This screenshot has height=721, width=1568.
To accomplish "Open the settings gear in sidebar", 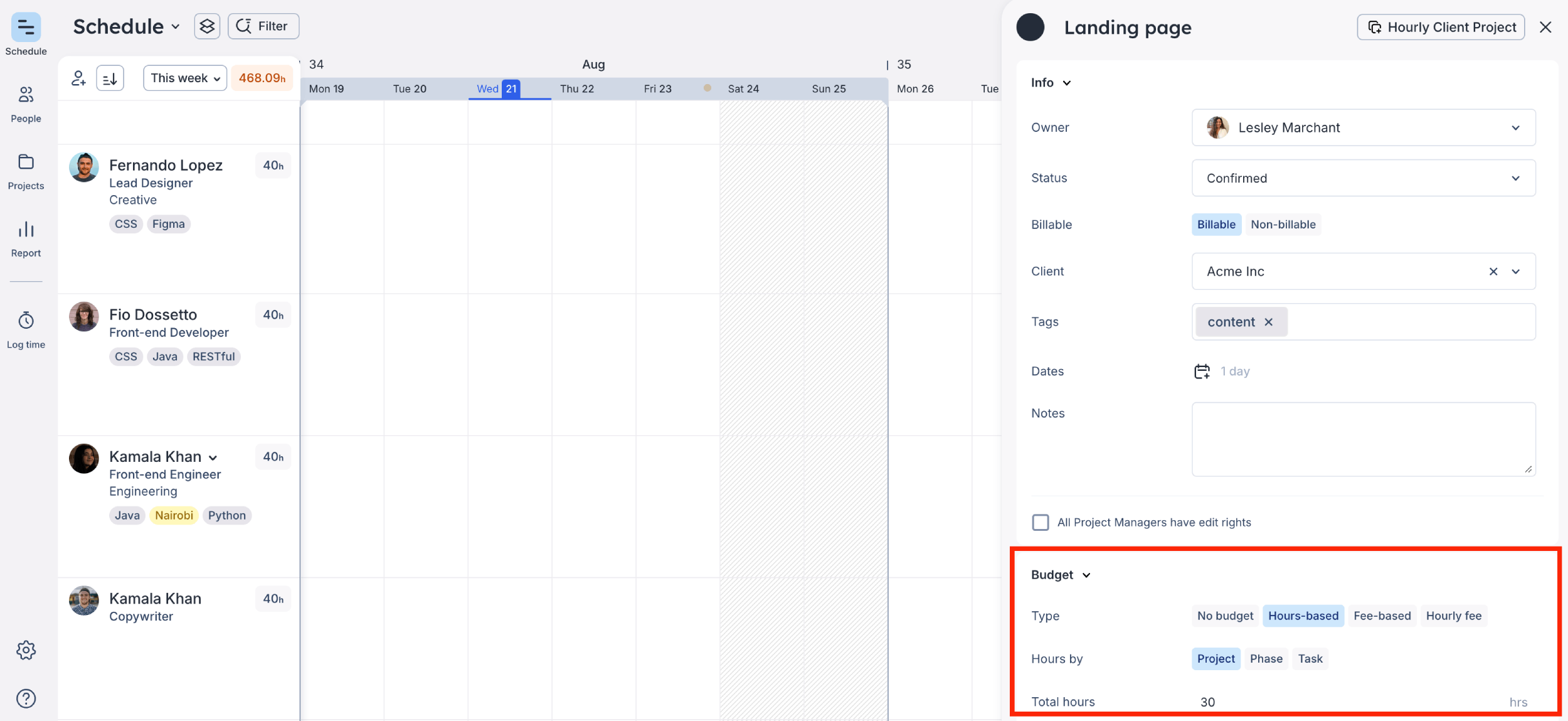I will [x=26, y=650].
